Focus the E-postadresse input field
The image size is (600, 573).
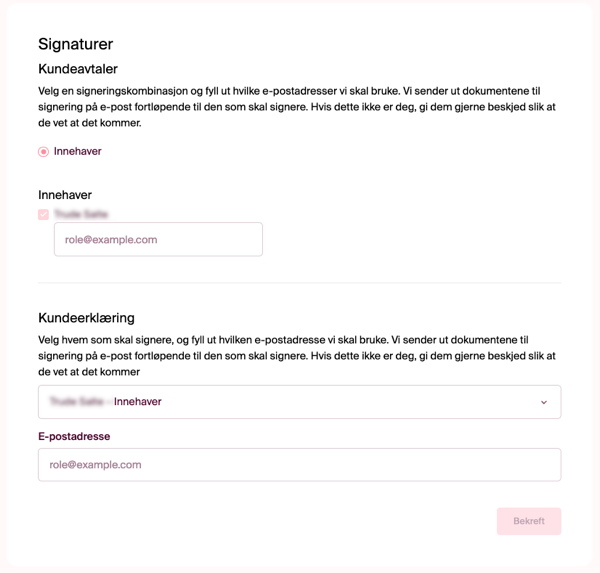pos(299,465)
